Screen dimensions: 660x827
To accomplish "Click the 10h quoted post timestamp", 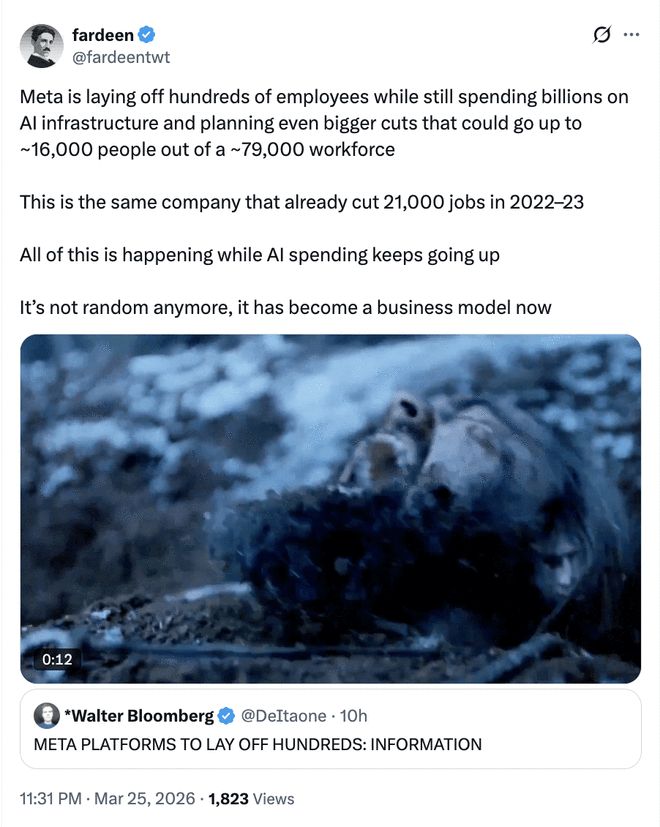I will tap(353, 715).
